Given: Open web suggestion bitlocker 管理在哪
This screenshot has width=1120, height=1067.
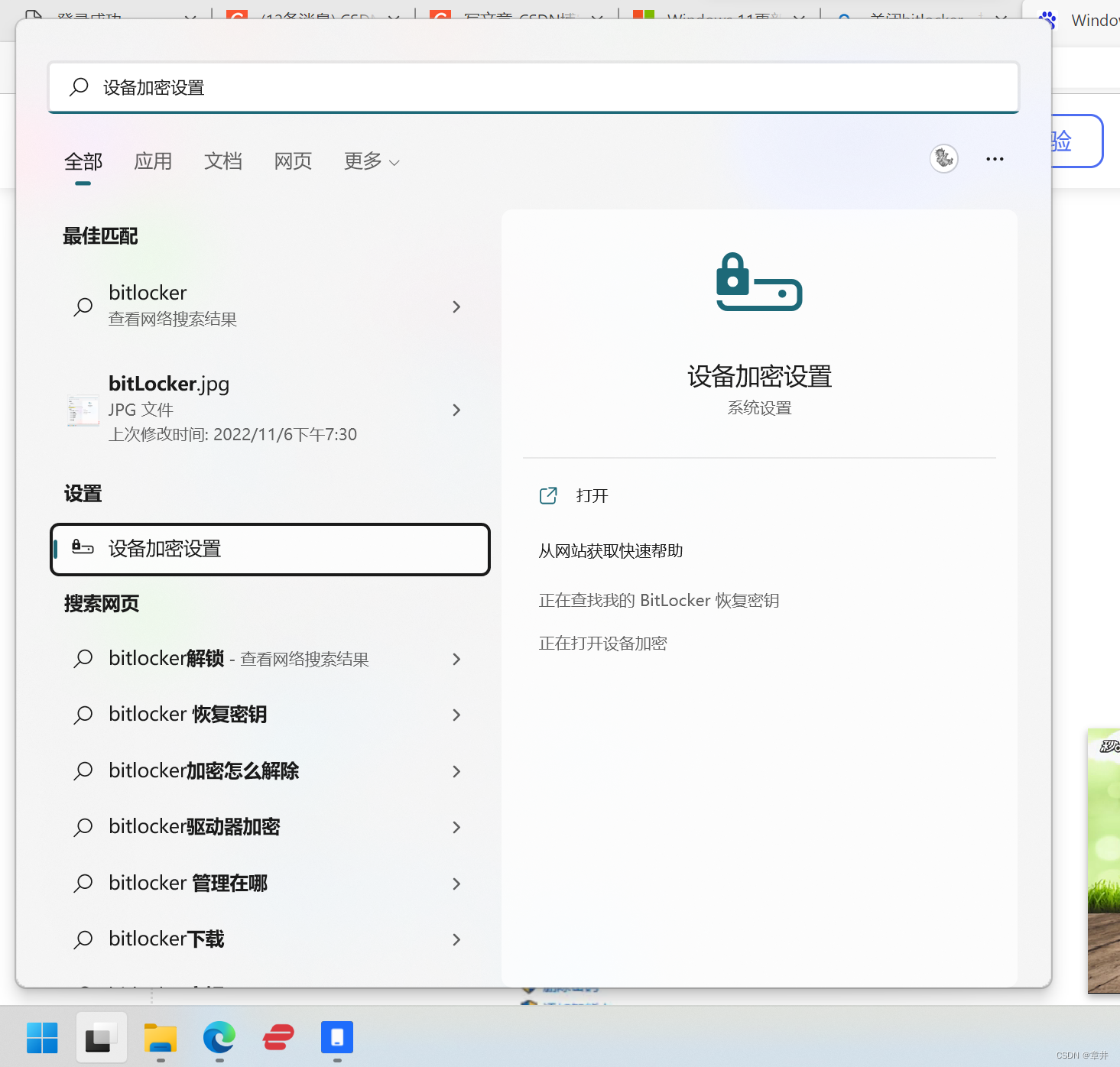Looking at the screenshot, I should click(270, 884).
